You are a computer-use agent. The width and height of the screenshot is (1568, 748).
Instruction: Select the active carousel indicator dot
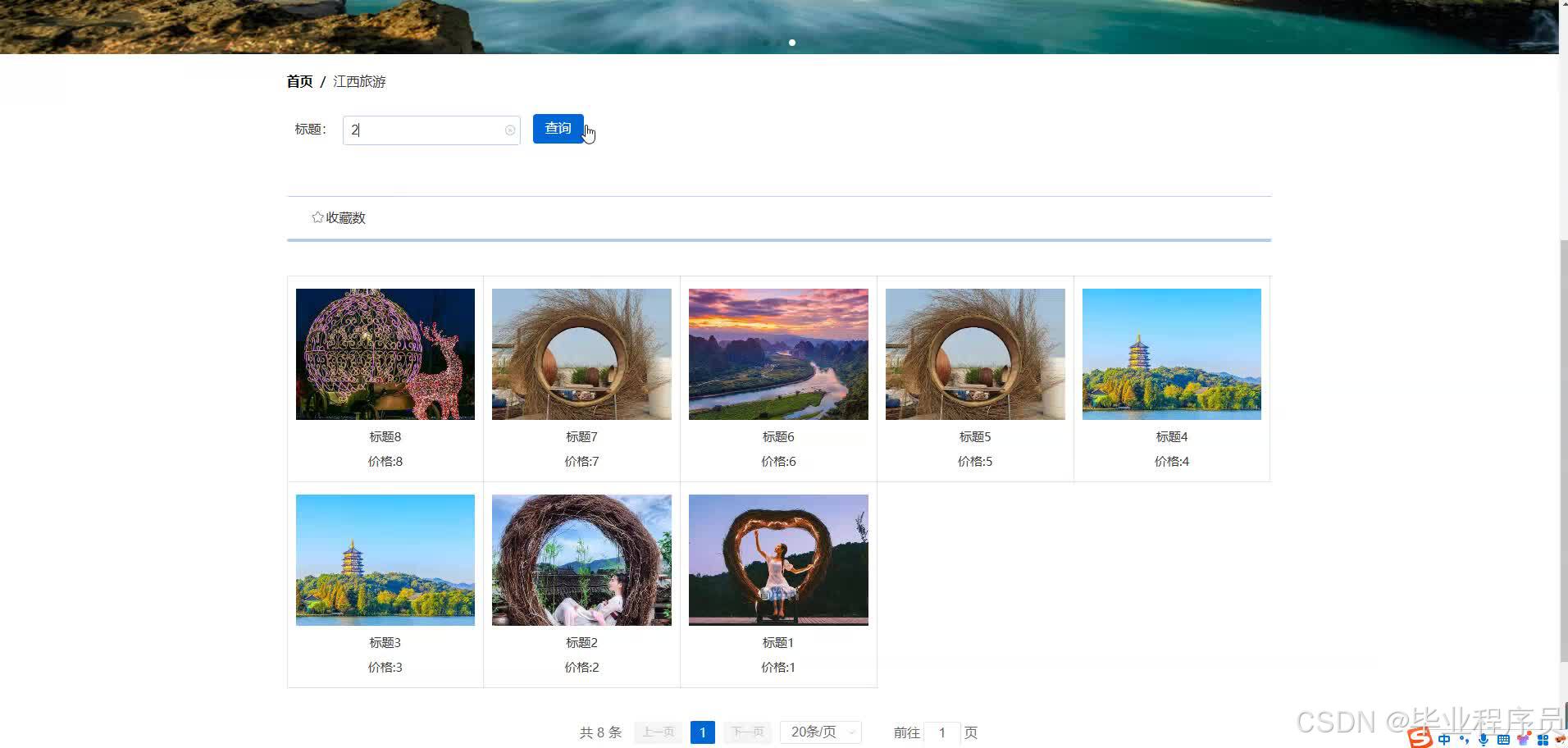[x=792, y=42]
